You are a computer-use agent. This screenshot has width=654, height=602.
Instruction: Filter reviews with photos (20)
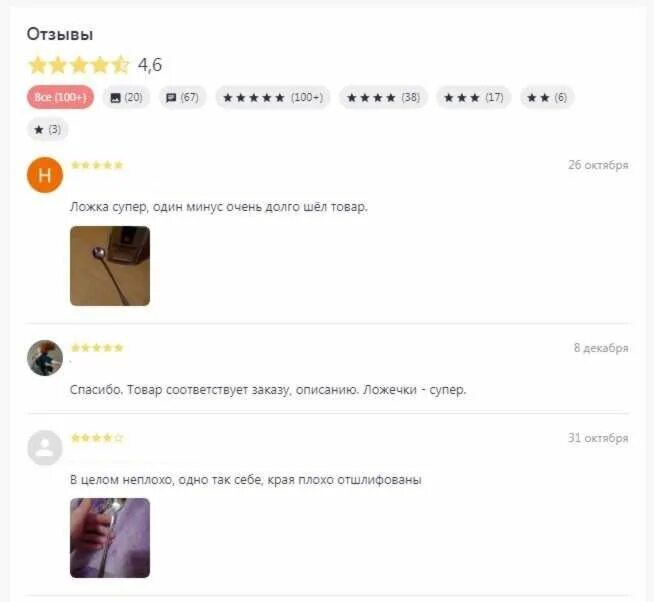[126, 97]
